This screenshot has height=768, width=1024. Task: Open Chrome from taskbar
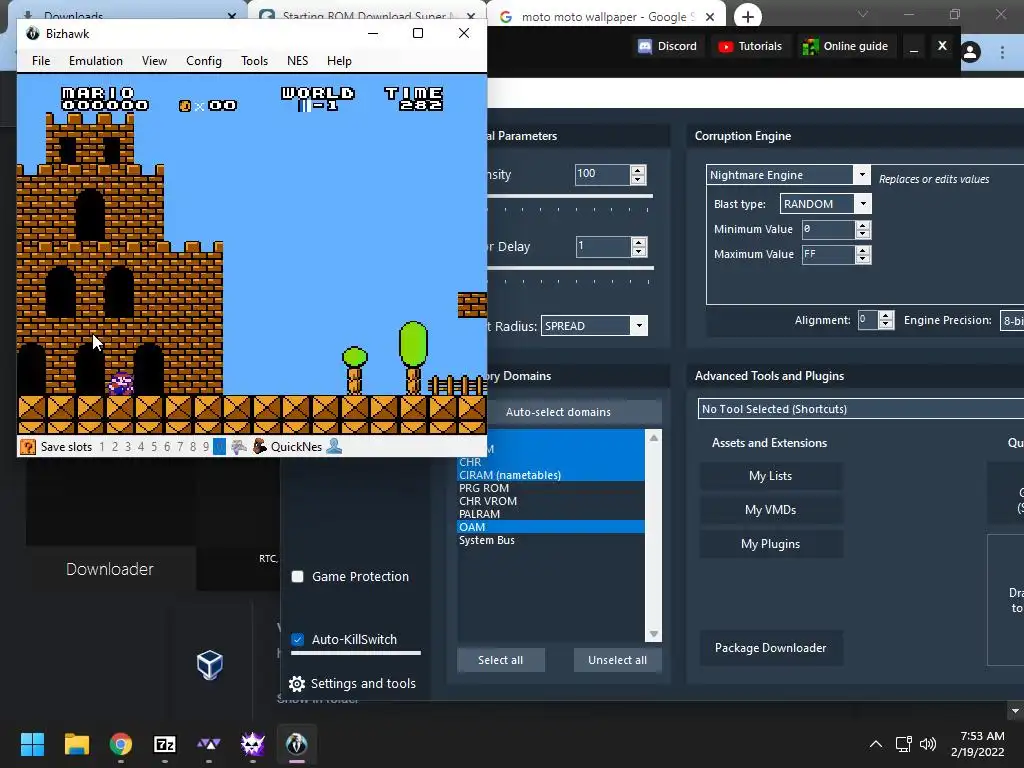pyautogui.click(x=121, y=744)
